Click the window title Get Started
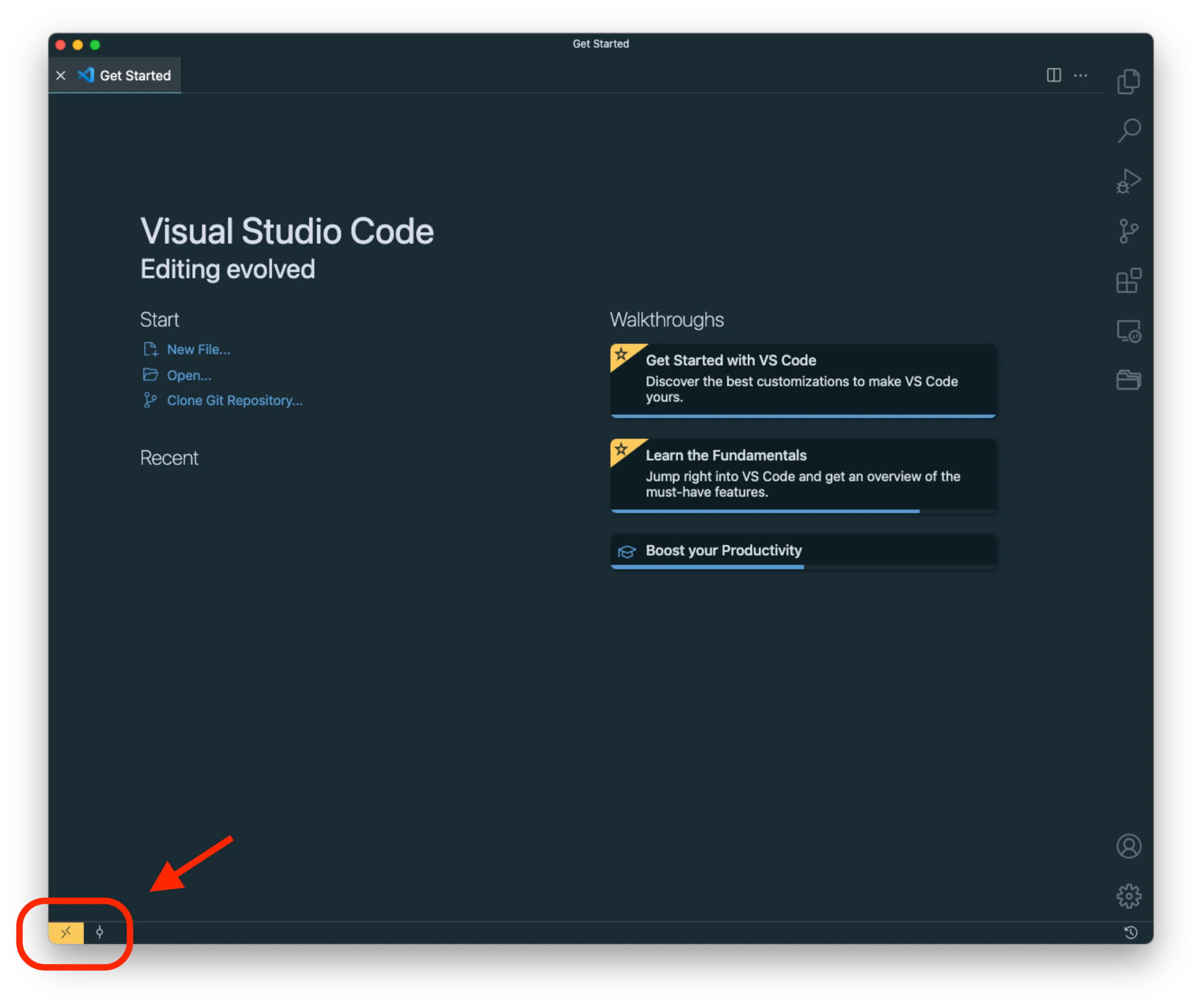1202x1008 pixels. point(601,44)
